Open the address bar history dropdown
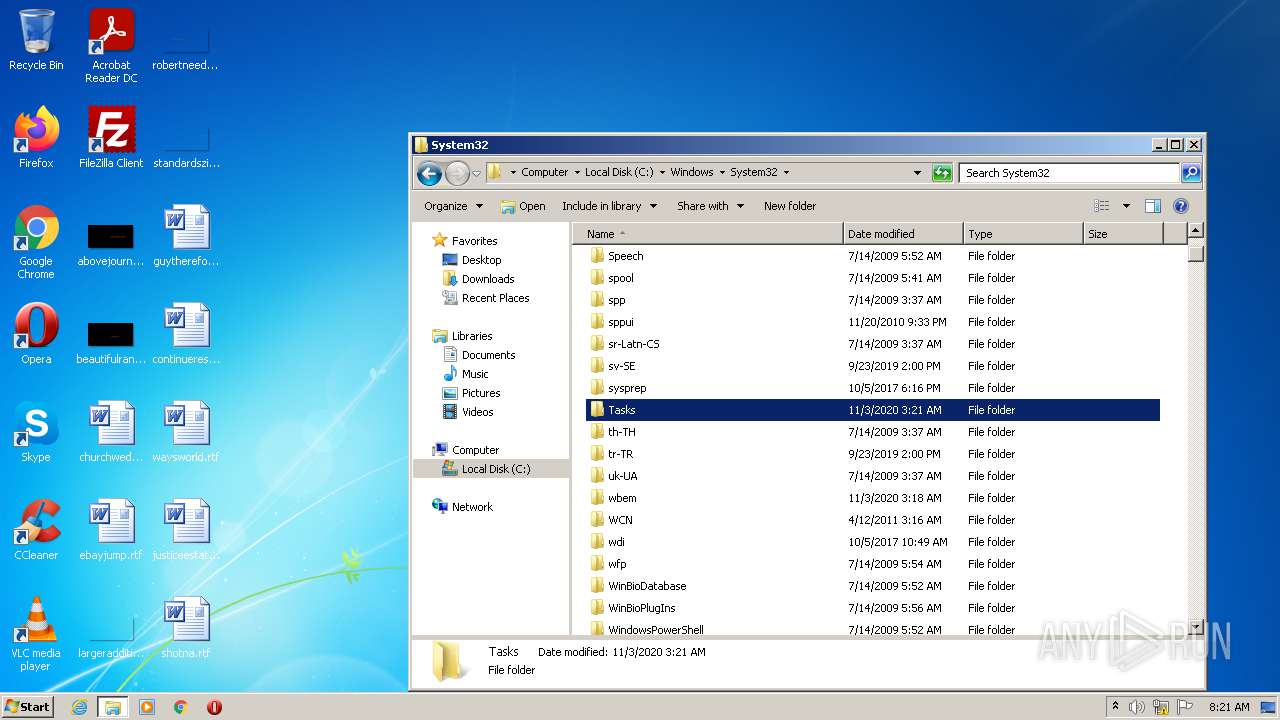Image resolution: width=1280 pixels, height=720 pixels. coord(917,173)
